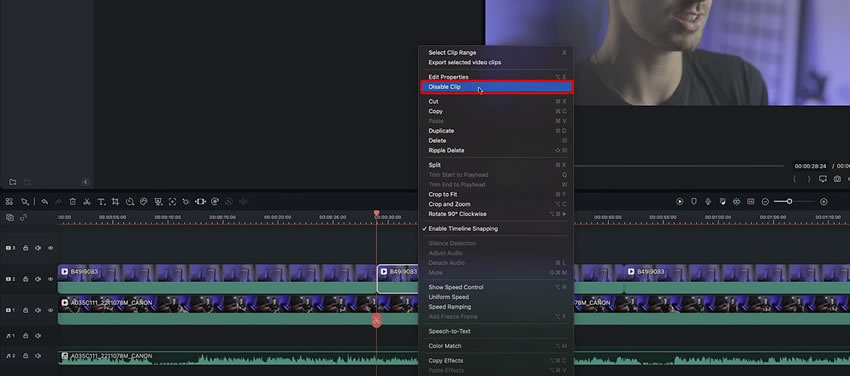Click the track view rectangle icon before zoom
This screenshot has height=376, width=850.
(751, 202)
